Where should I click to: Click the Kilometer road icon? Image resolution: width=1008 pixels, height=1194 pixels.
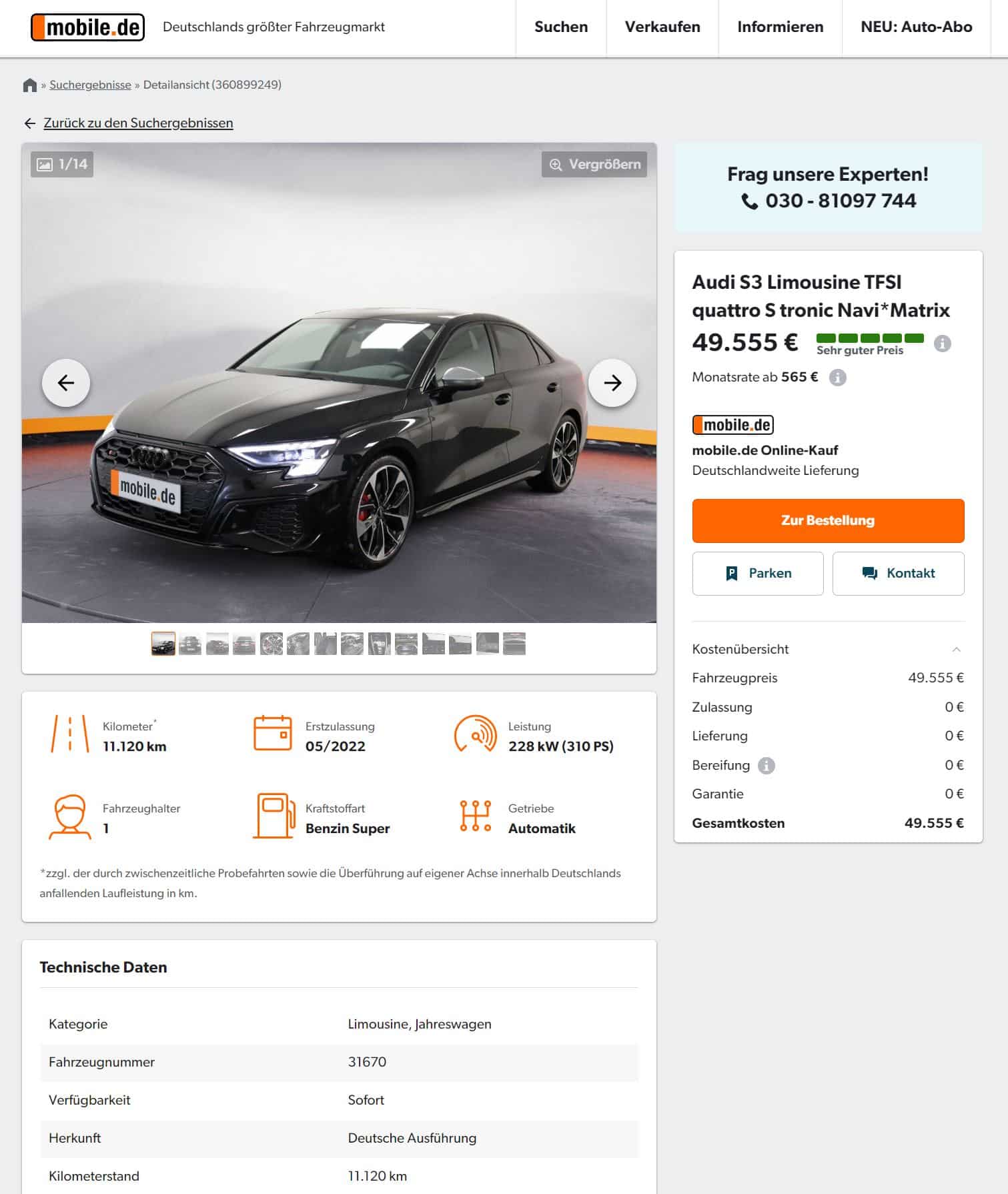click(x=70, y=734)
